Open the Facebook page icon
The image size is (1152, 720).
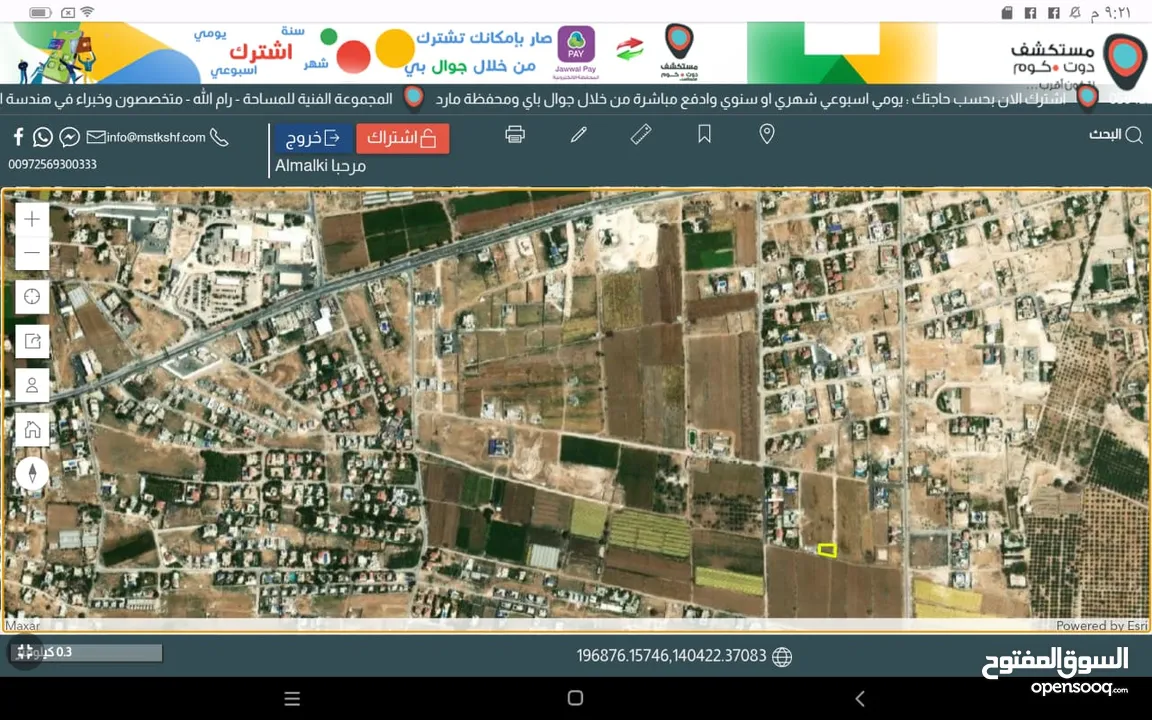(18, 137)
